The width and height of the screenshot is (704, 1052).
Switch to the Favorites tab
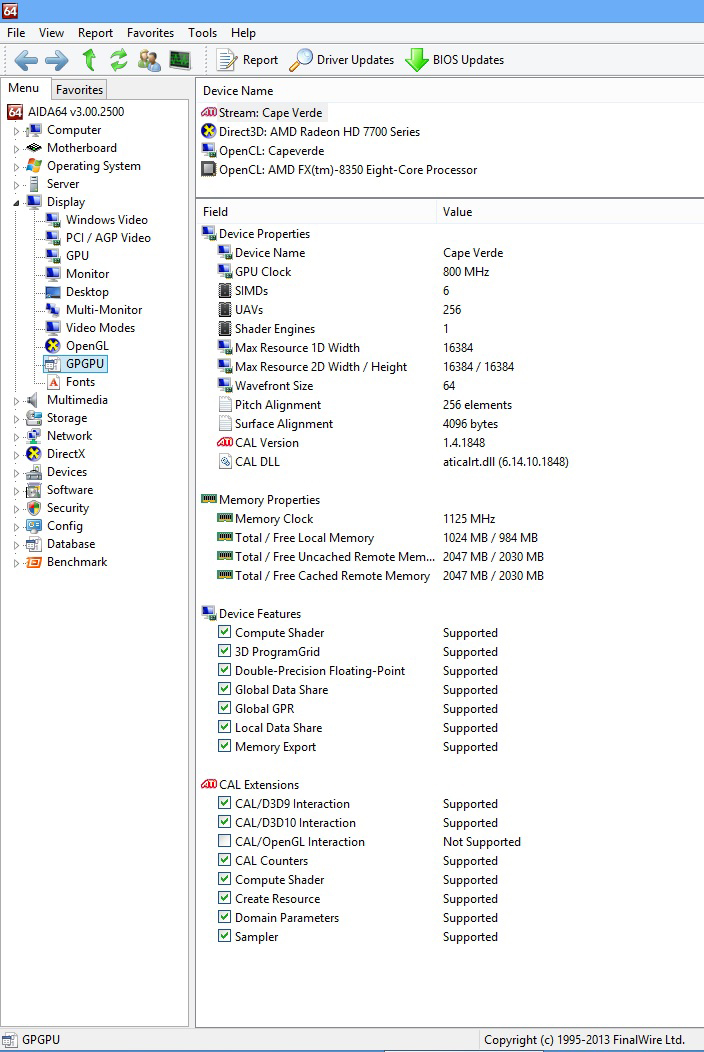(79, 89)
